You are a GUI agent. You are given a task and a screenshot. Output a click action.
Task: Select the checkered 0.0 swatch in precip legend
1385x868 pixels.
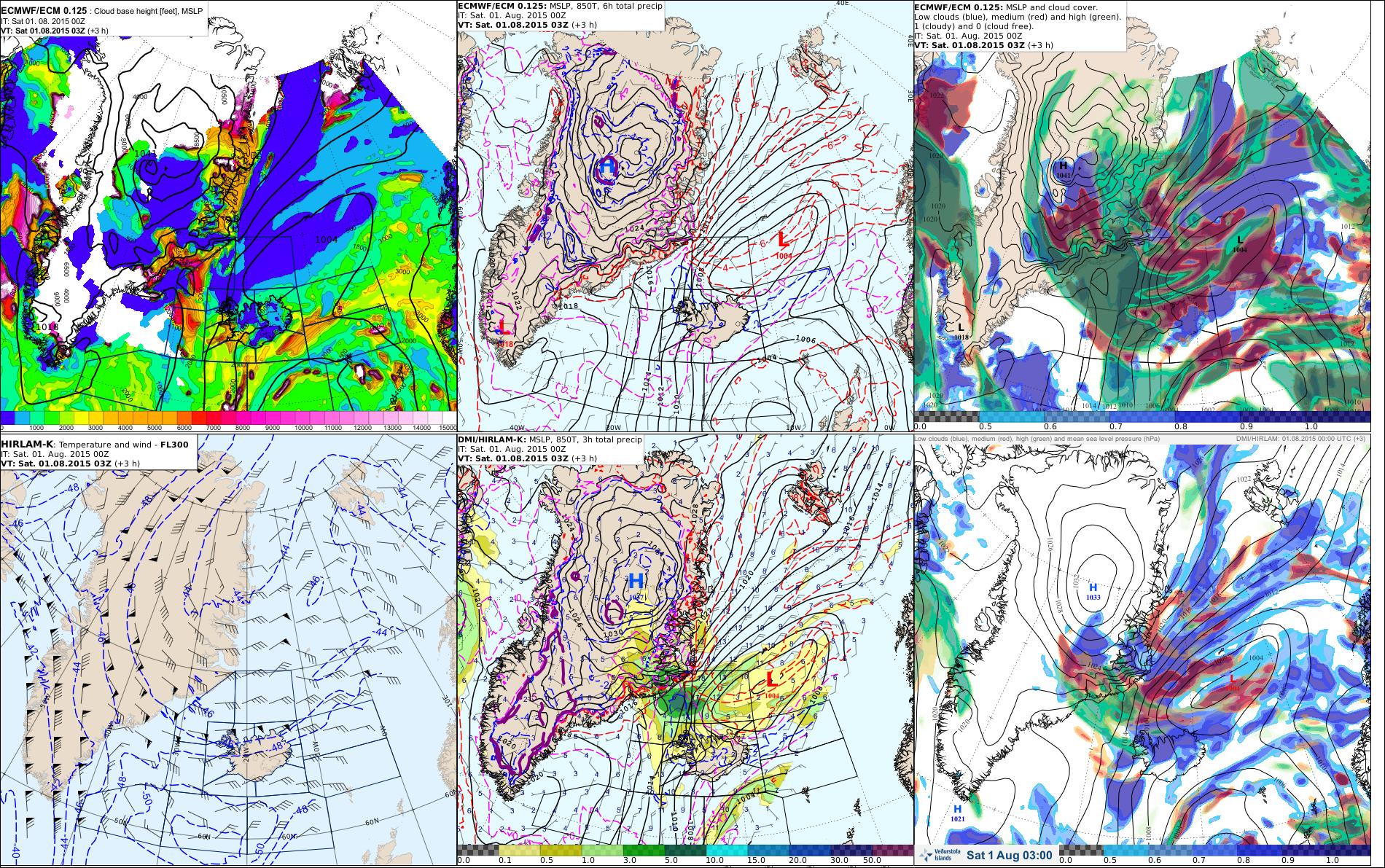click(x=478, y=850)
